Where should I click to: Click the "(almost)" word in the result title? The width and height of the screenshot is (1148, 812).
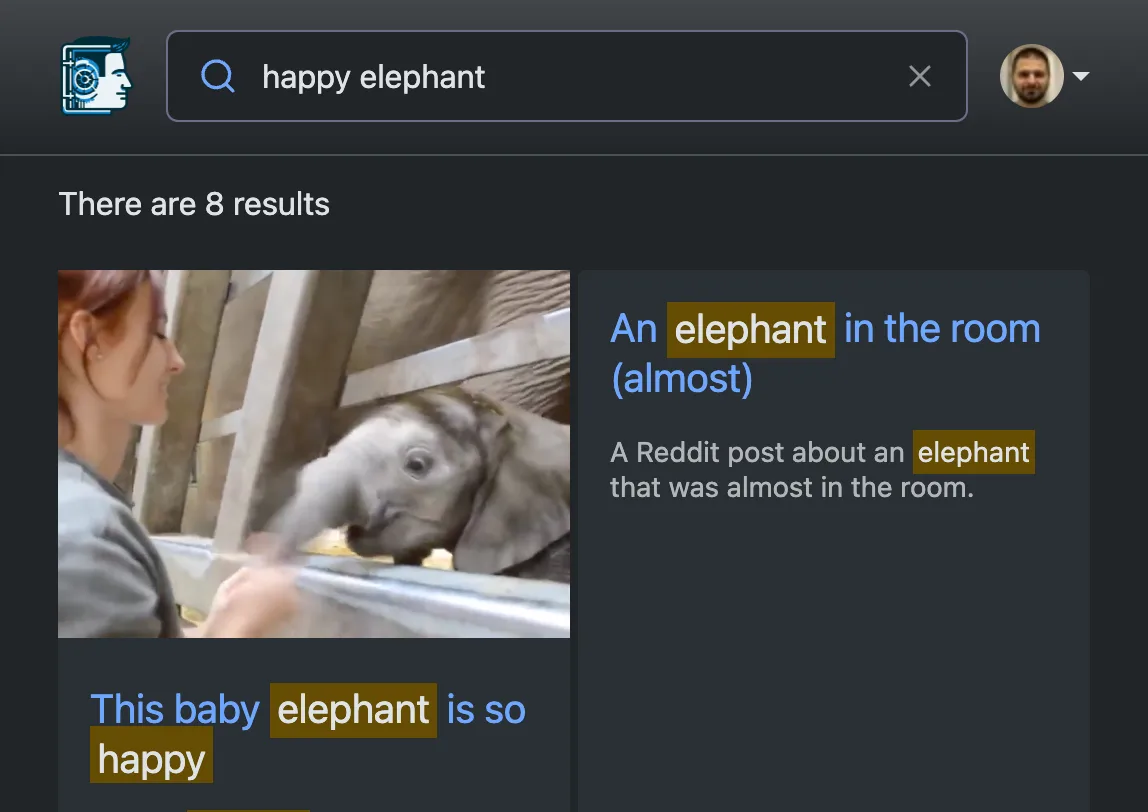[681, 379]
